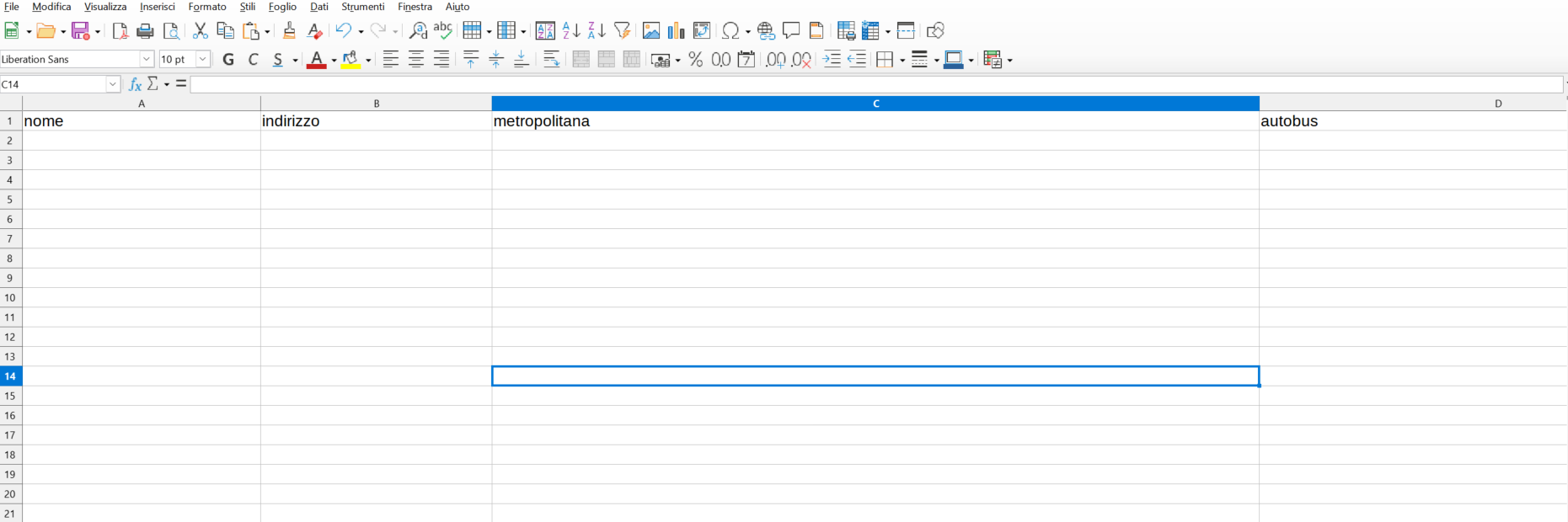Toggle italic formatting (C button)
The image size is (1568, 522).
coord(253,60)
